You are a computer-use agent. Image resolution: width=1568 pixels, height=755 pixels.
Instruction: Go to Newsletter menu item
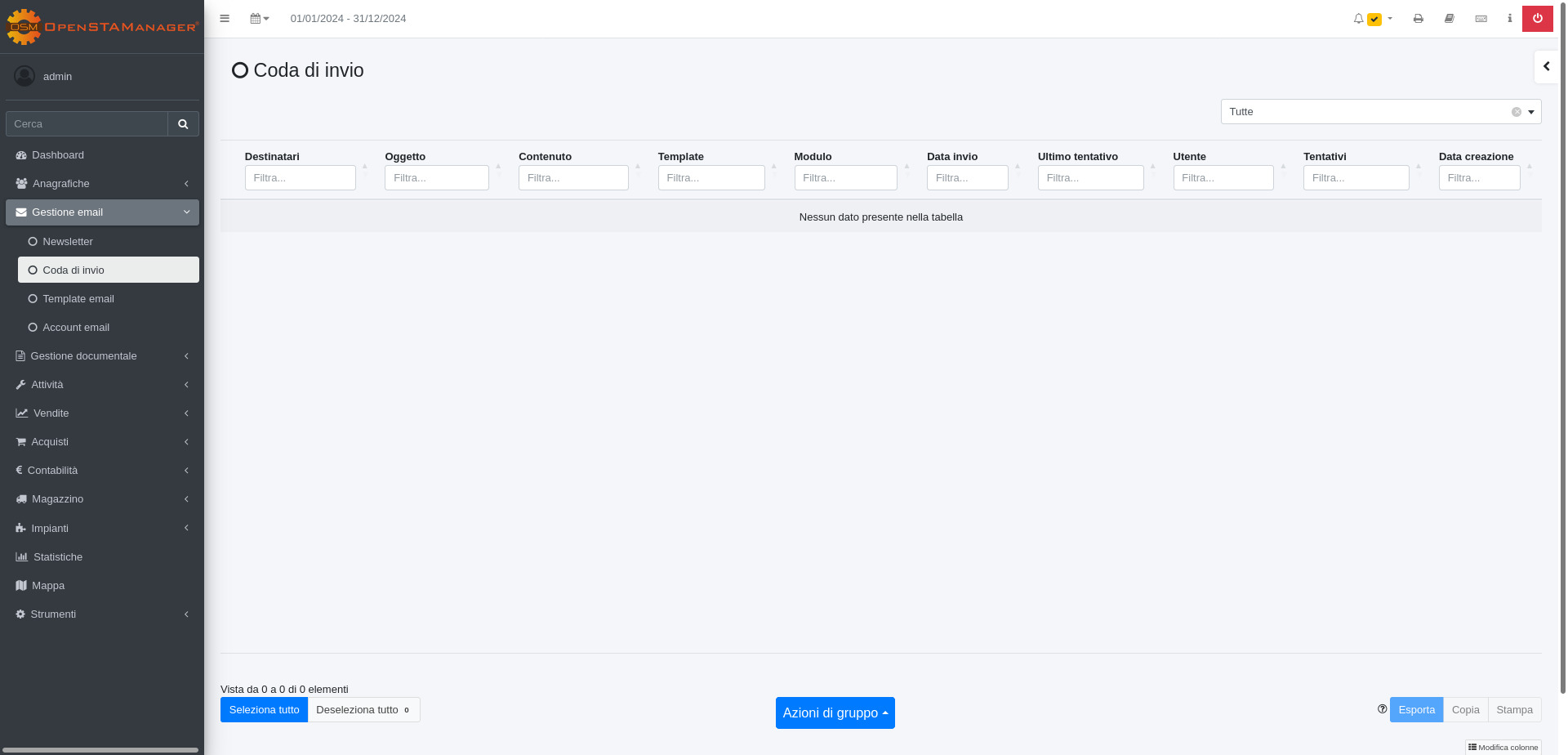(68, 242)
